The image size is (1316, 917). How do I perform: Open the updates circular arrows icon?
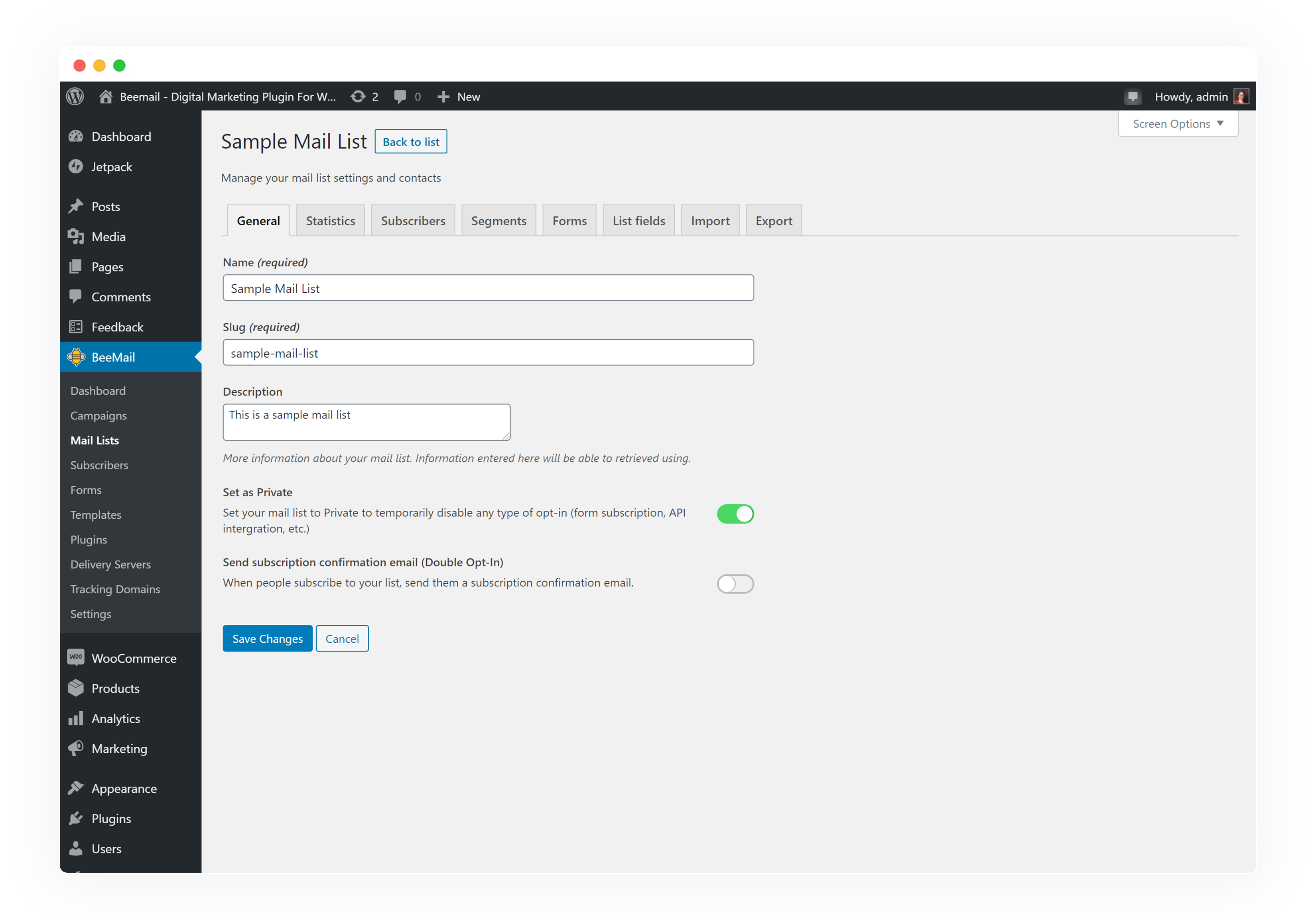click(x=358, y=96)
